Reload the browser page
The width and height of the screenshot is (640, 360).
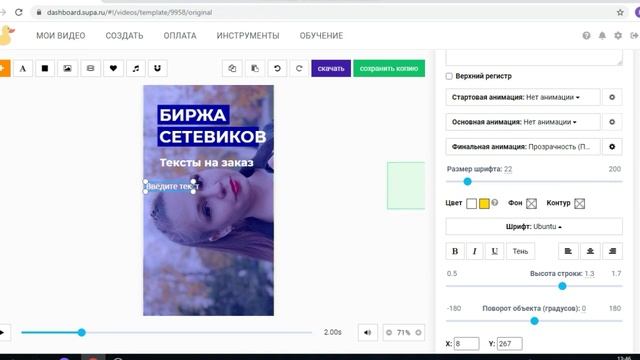click(x=19, y=12)
